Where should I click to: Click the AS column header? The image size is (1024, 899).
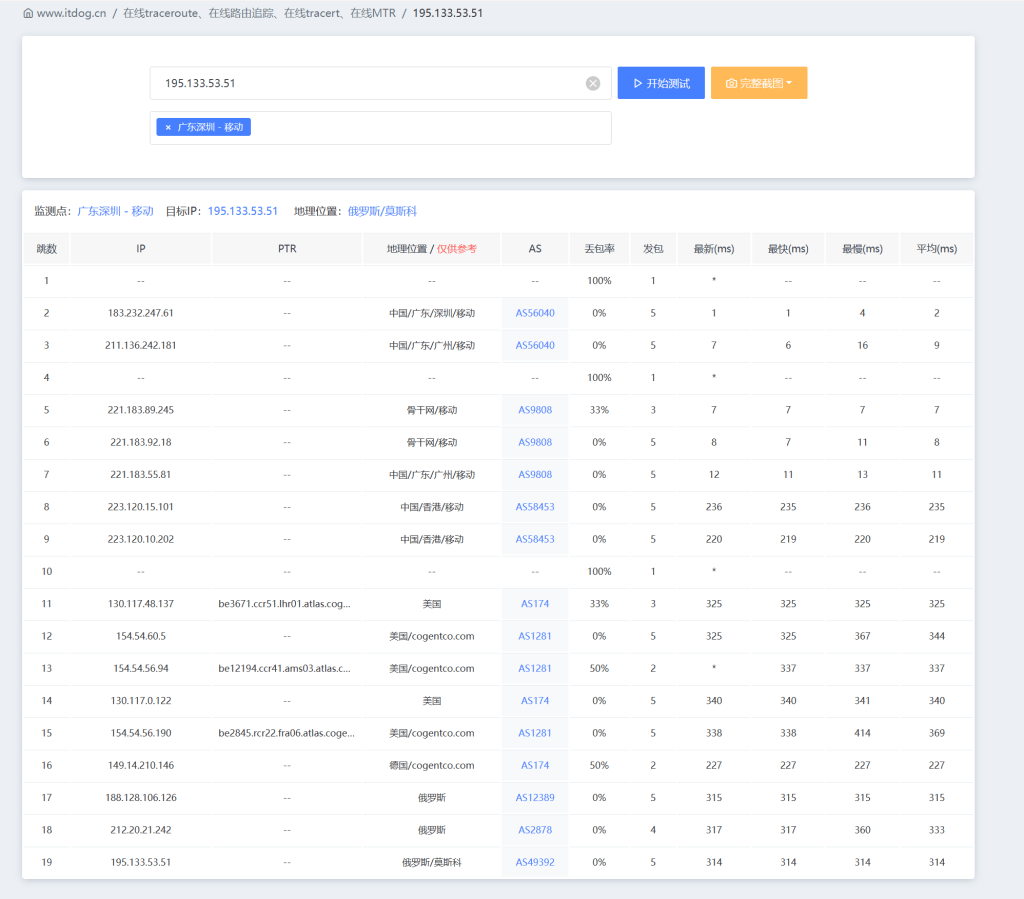pyautogui.click(x=535, y=249)
